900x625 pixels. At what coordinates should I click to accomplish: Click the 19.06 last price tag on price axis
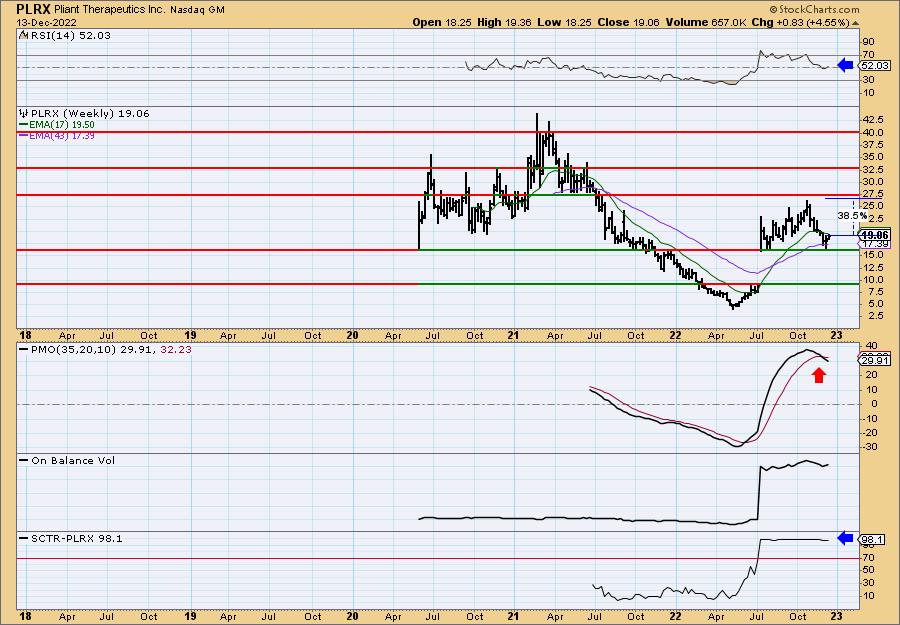875,235
